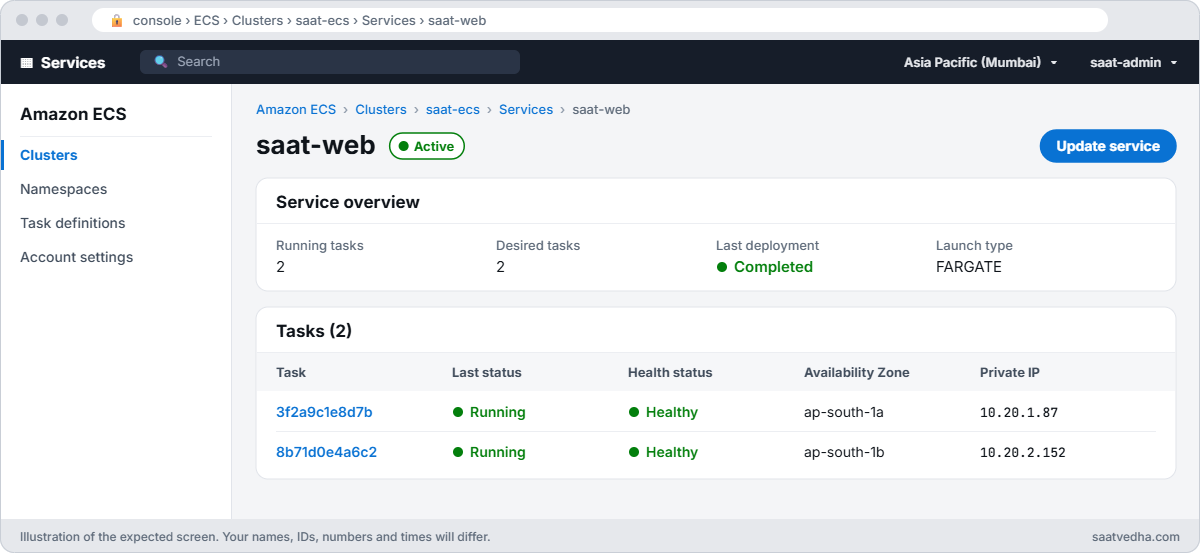Click Healthy status of task 3f2a9c1e8d7b
The image size is (1200, 553).
[x=663, y=412]
